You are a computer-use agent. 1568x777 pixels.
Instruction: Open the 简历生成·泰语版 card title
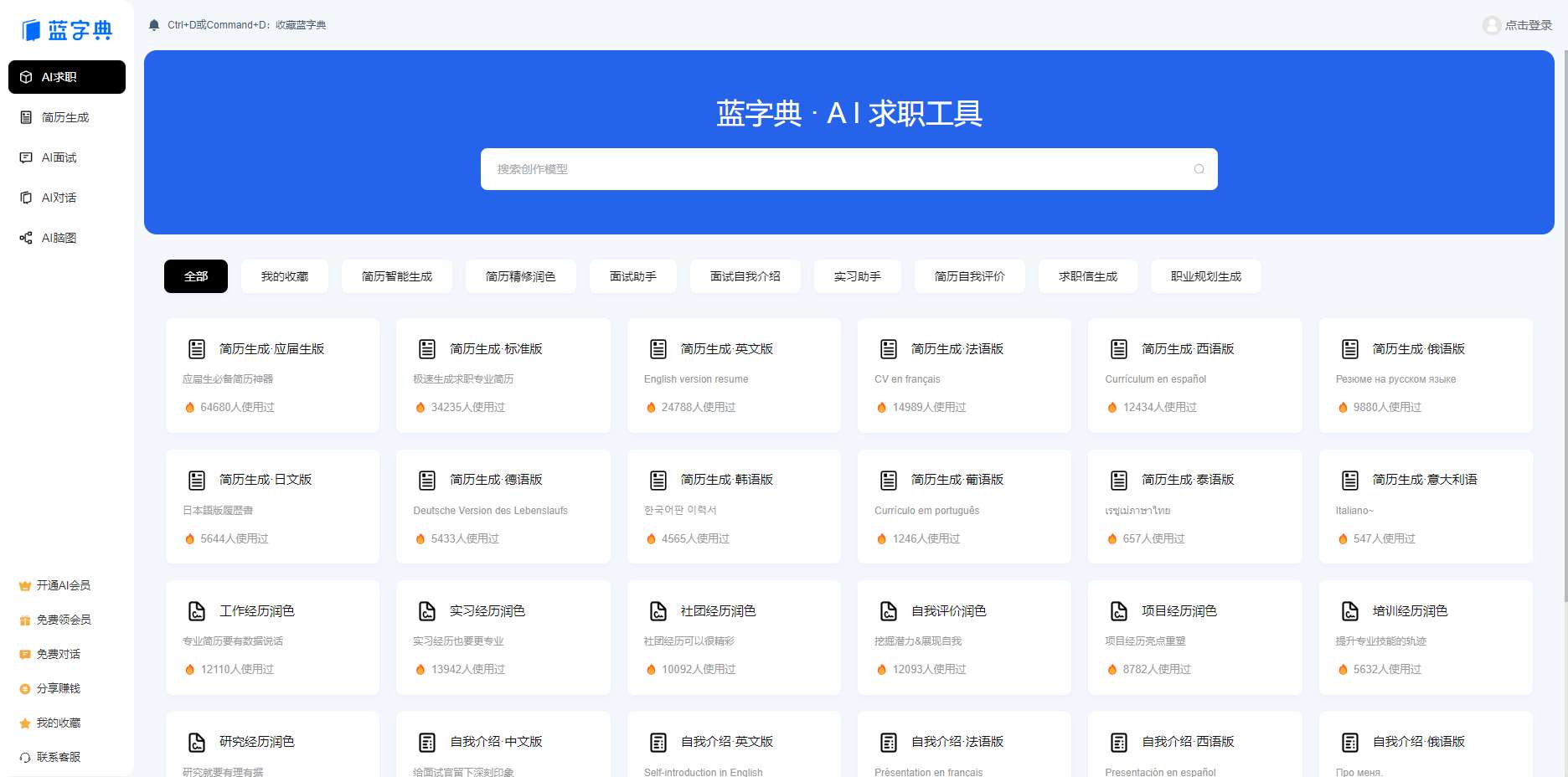coord(1188,480)
